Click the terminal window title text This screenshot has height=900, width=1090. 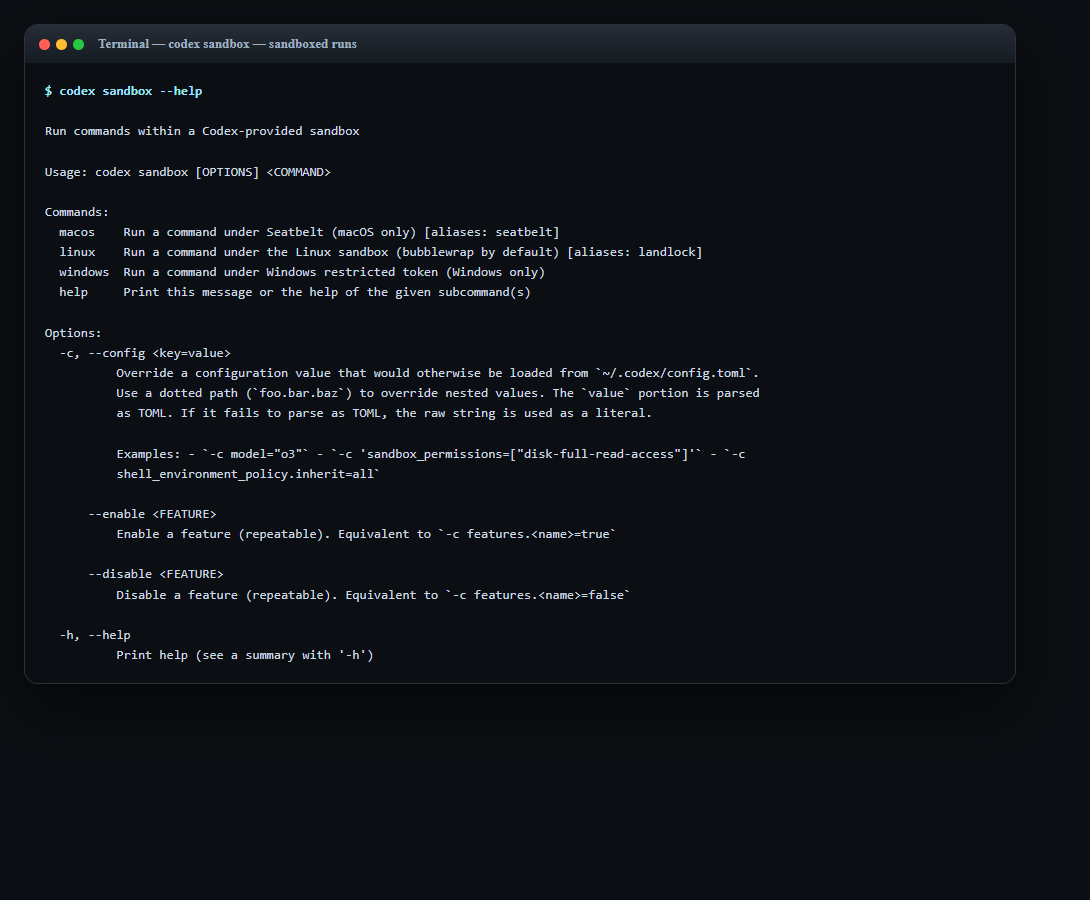[227, 44]
